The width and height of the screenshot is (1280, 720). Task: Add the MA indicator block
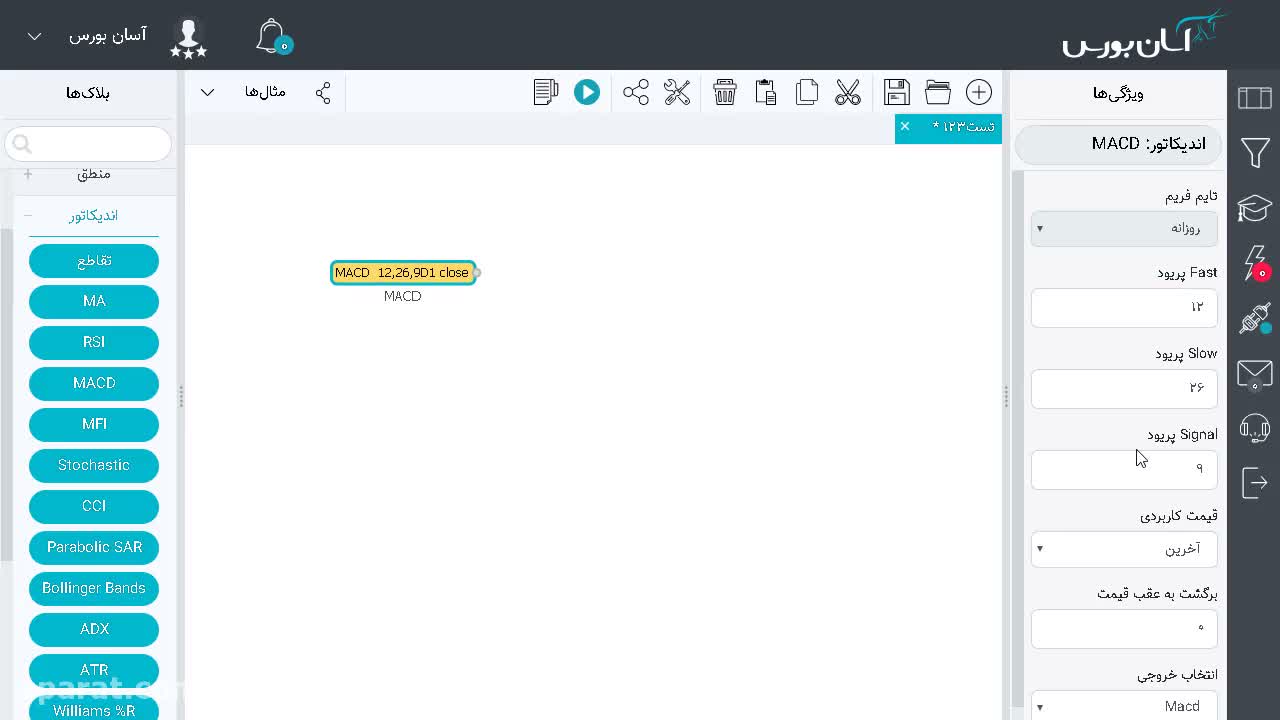pos(94,301)
